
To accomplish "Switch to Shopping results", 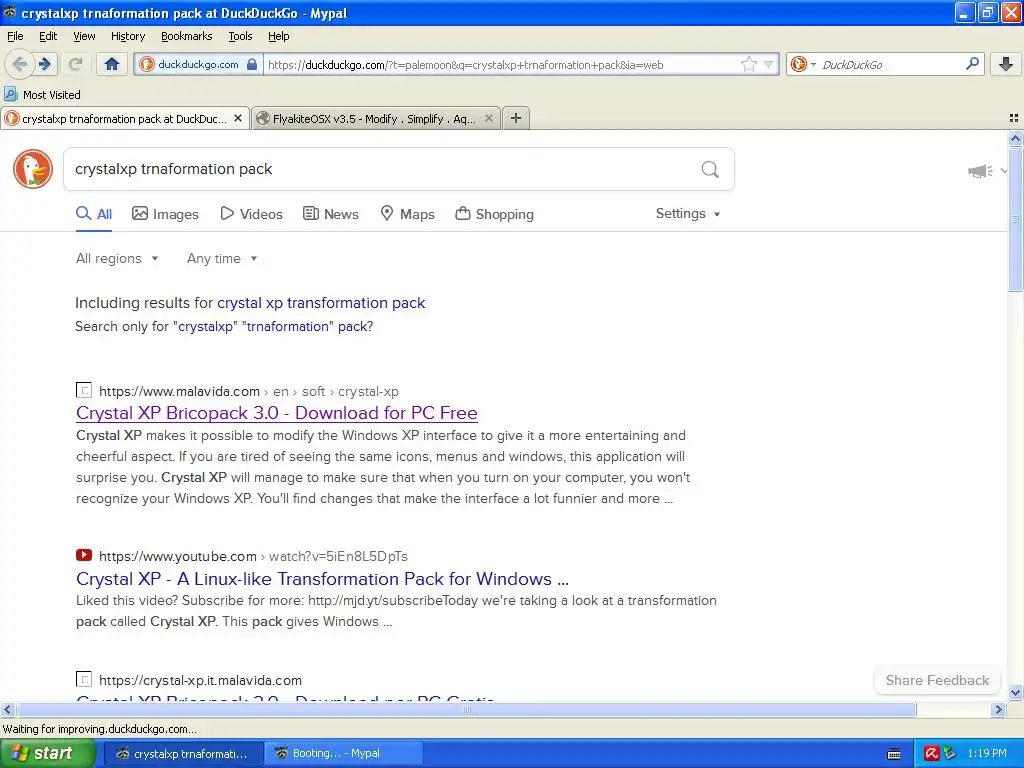I will tap(494, 214).
